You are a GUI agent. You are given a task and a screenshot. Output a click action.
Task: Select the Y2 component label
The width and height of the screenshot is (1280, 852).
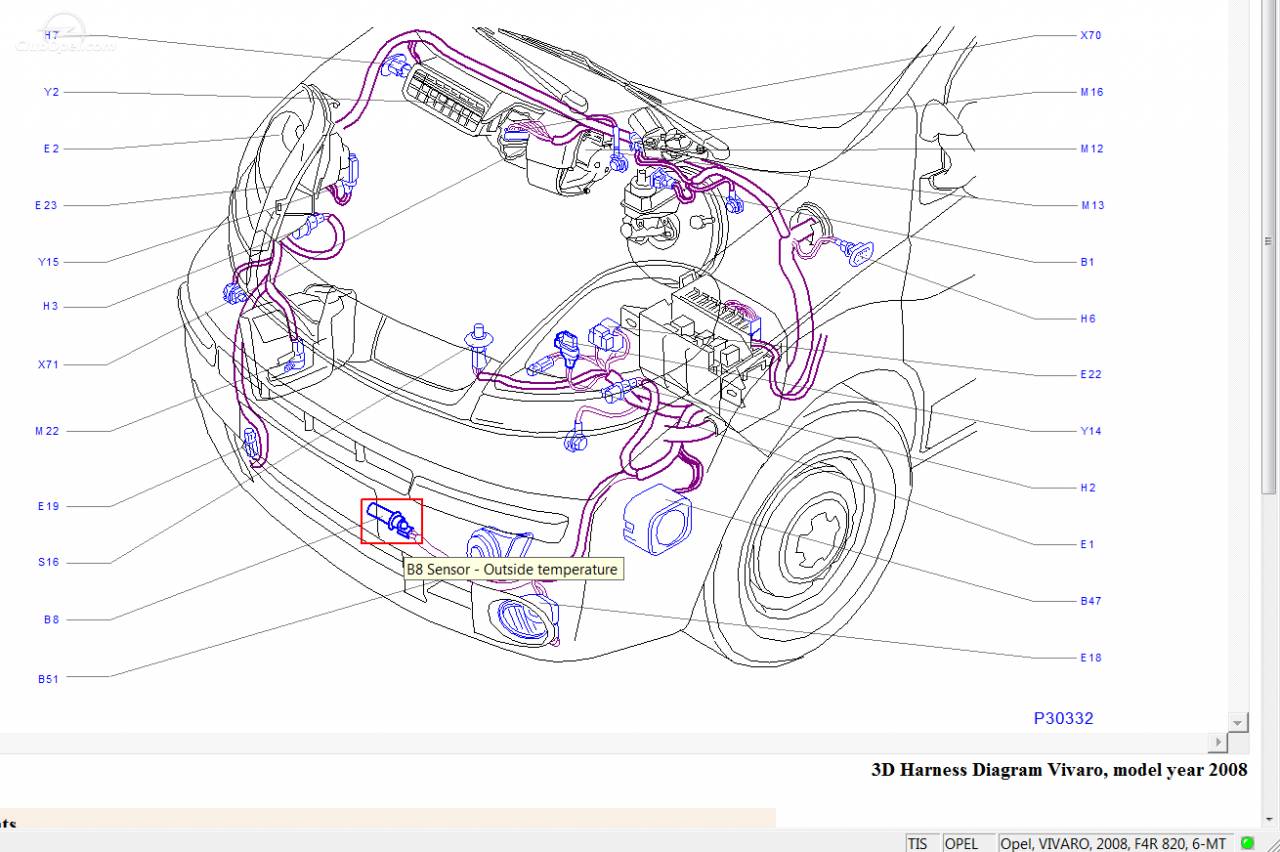pyautogui.click(x=51, y=92)
